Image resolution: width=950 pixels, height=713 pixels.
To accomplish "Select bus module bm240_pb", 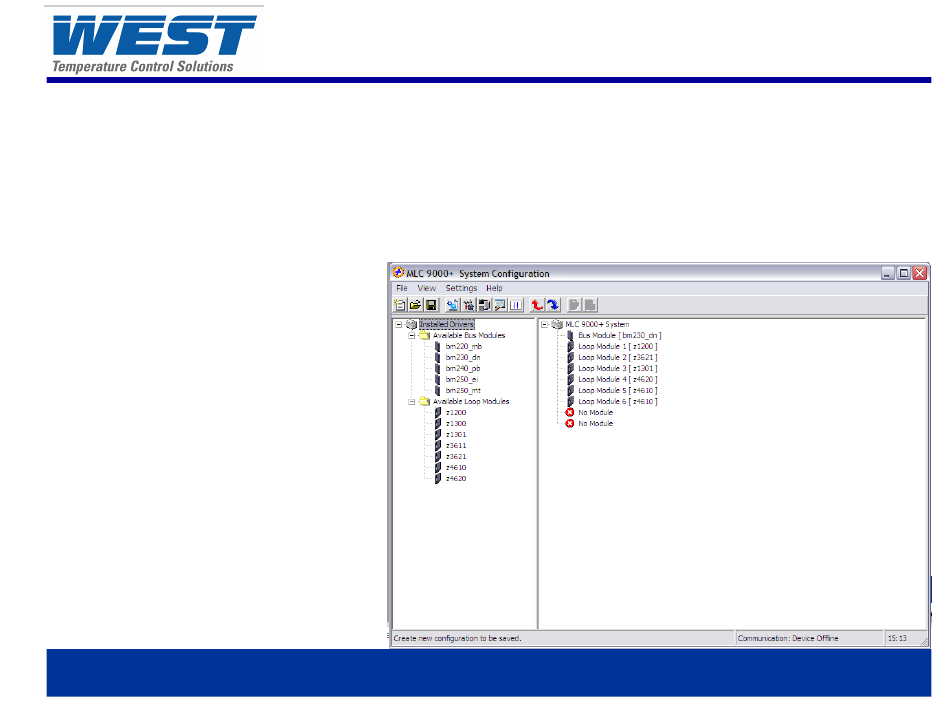I will click(x=463, y=368).
